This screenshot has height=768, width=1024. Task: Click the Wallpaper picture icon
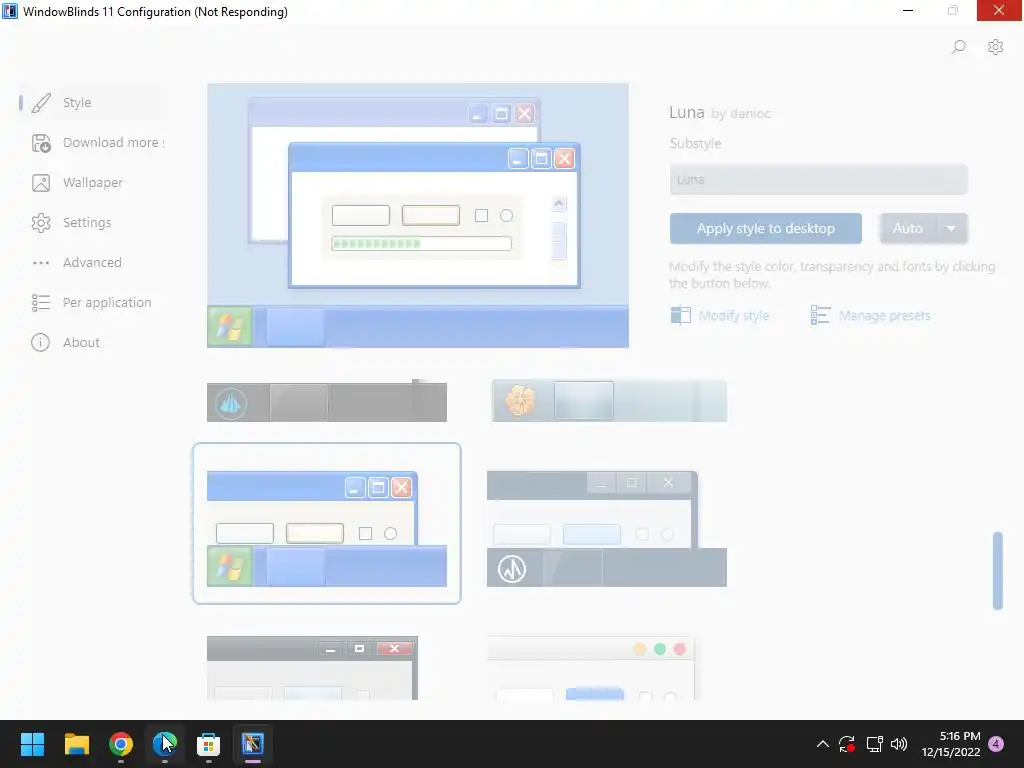41,183
